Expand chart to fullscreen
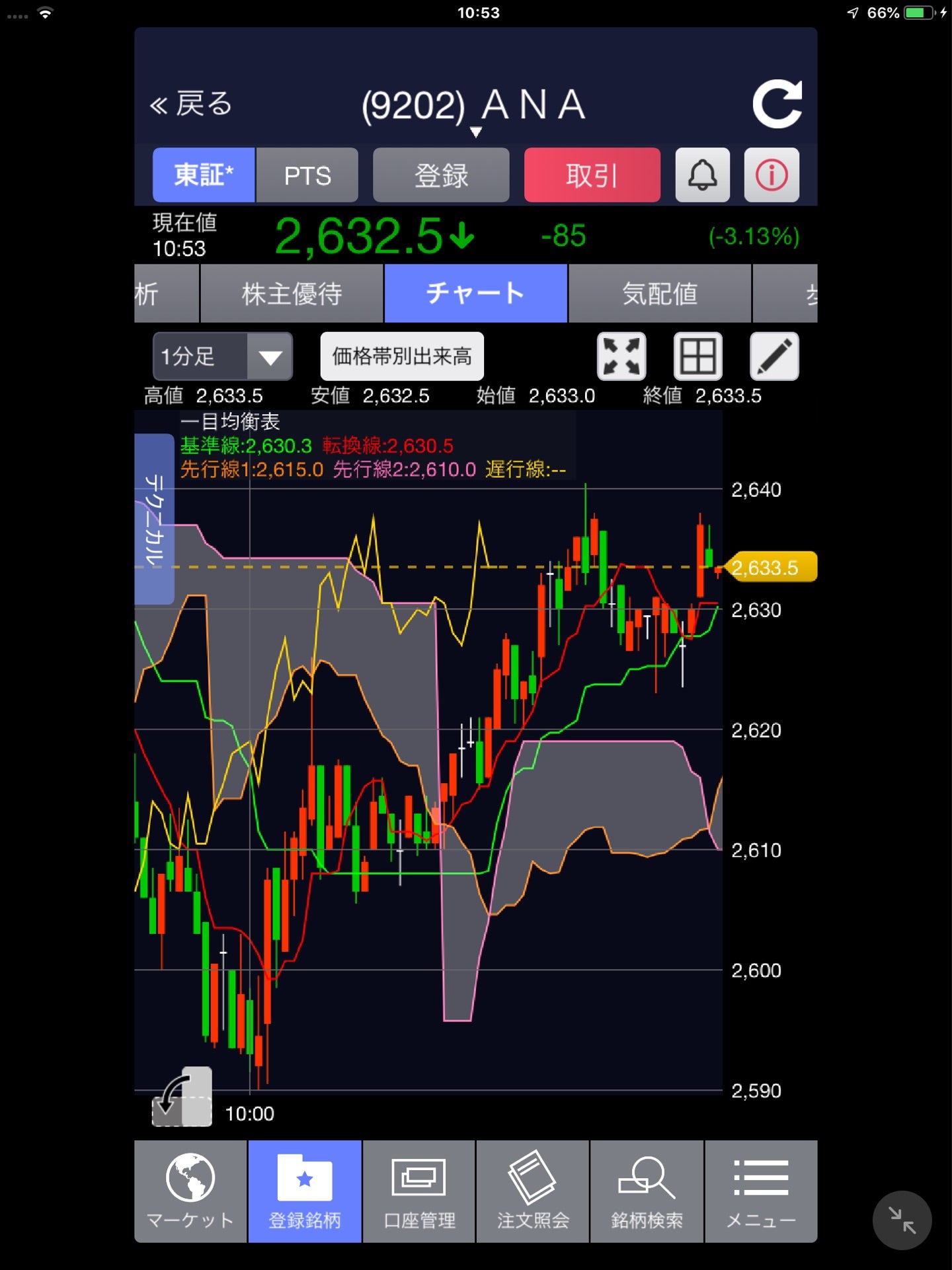Image resolution: width=952 pixels, height=1270 pixels. click(x=621, y=357)
